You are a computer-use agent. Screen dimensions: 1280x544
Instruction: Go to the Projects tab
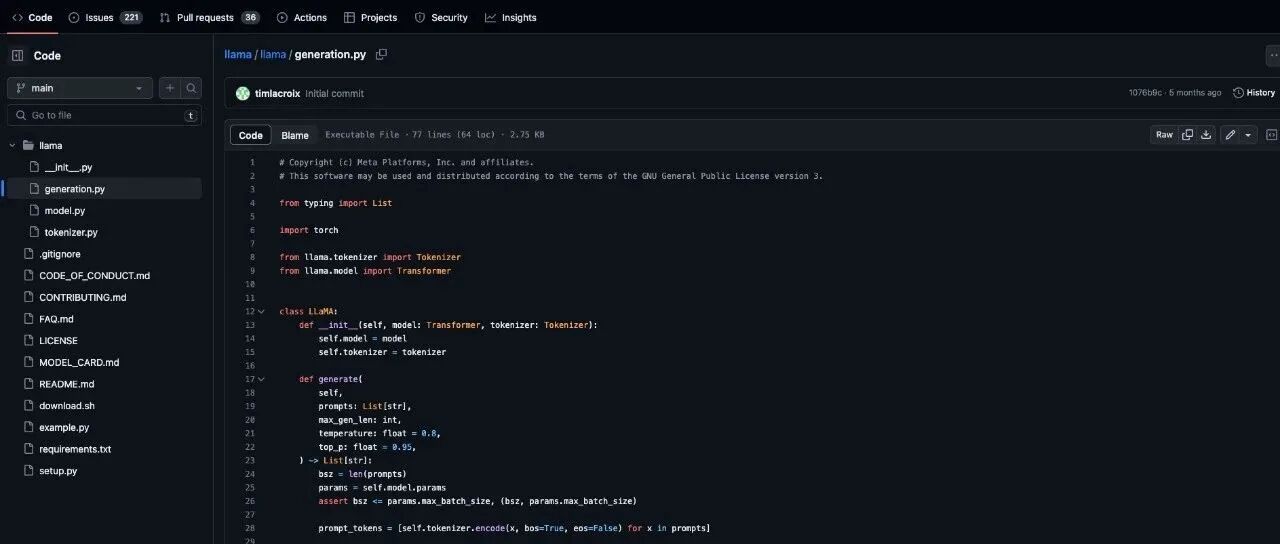pyautogui.click(x=370, y=17)
